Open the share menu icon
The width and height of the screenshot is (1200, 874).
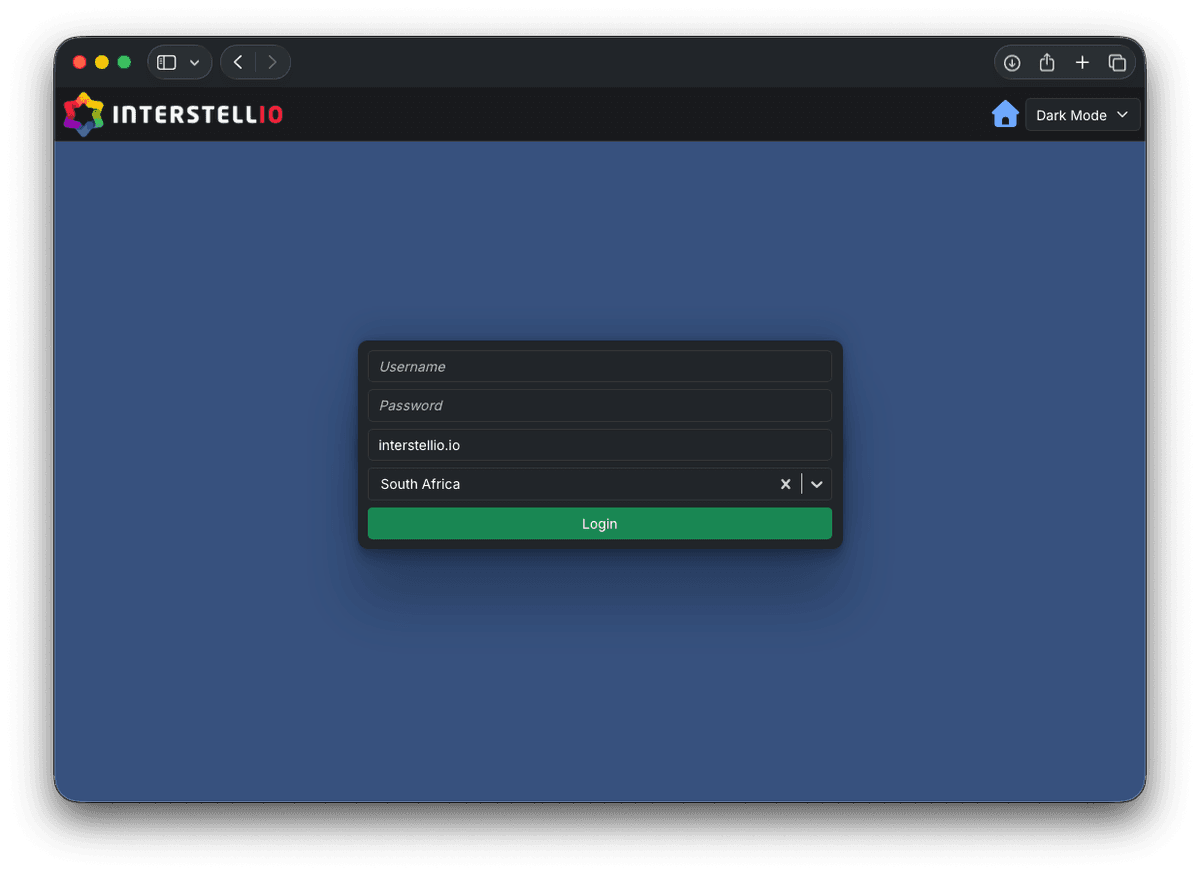pos(1047,62)
